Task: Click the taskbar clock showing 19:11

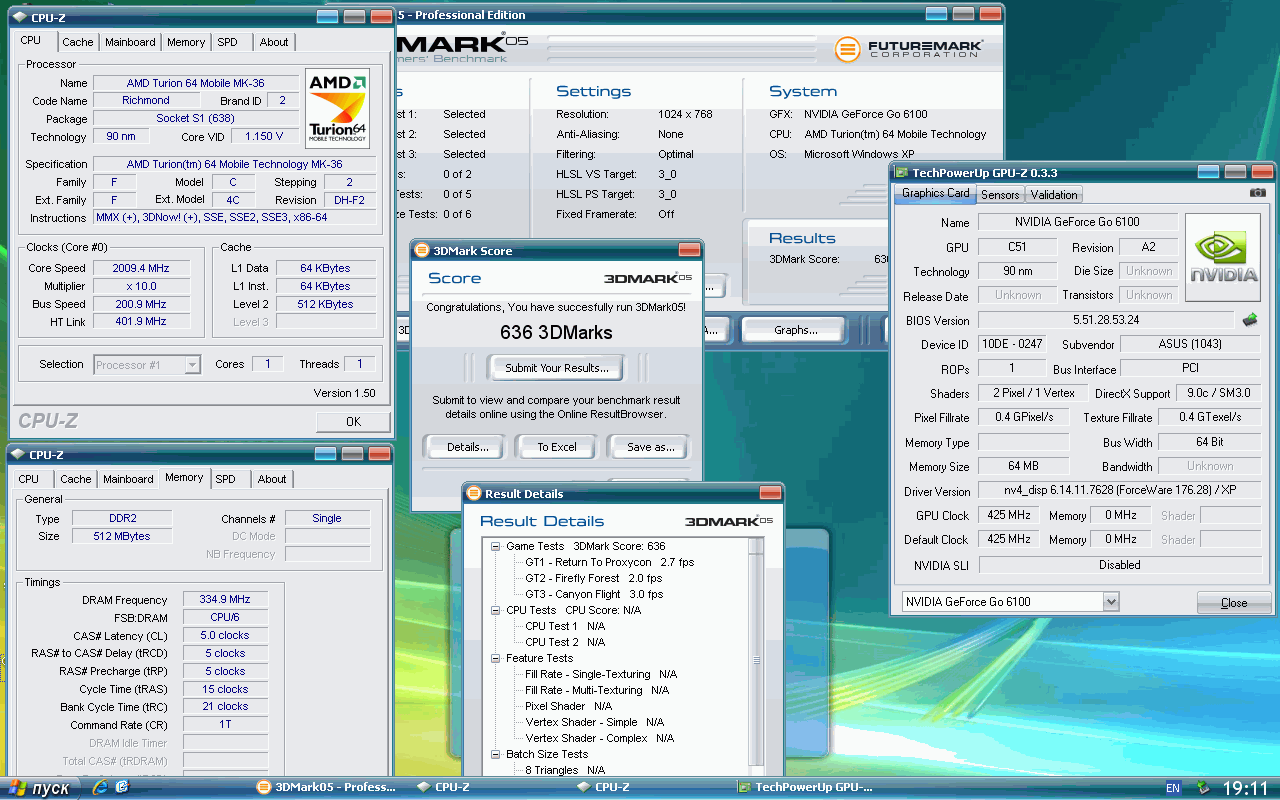Action: pos(1245,788)
